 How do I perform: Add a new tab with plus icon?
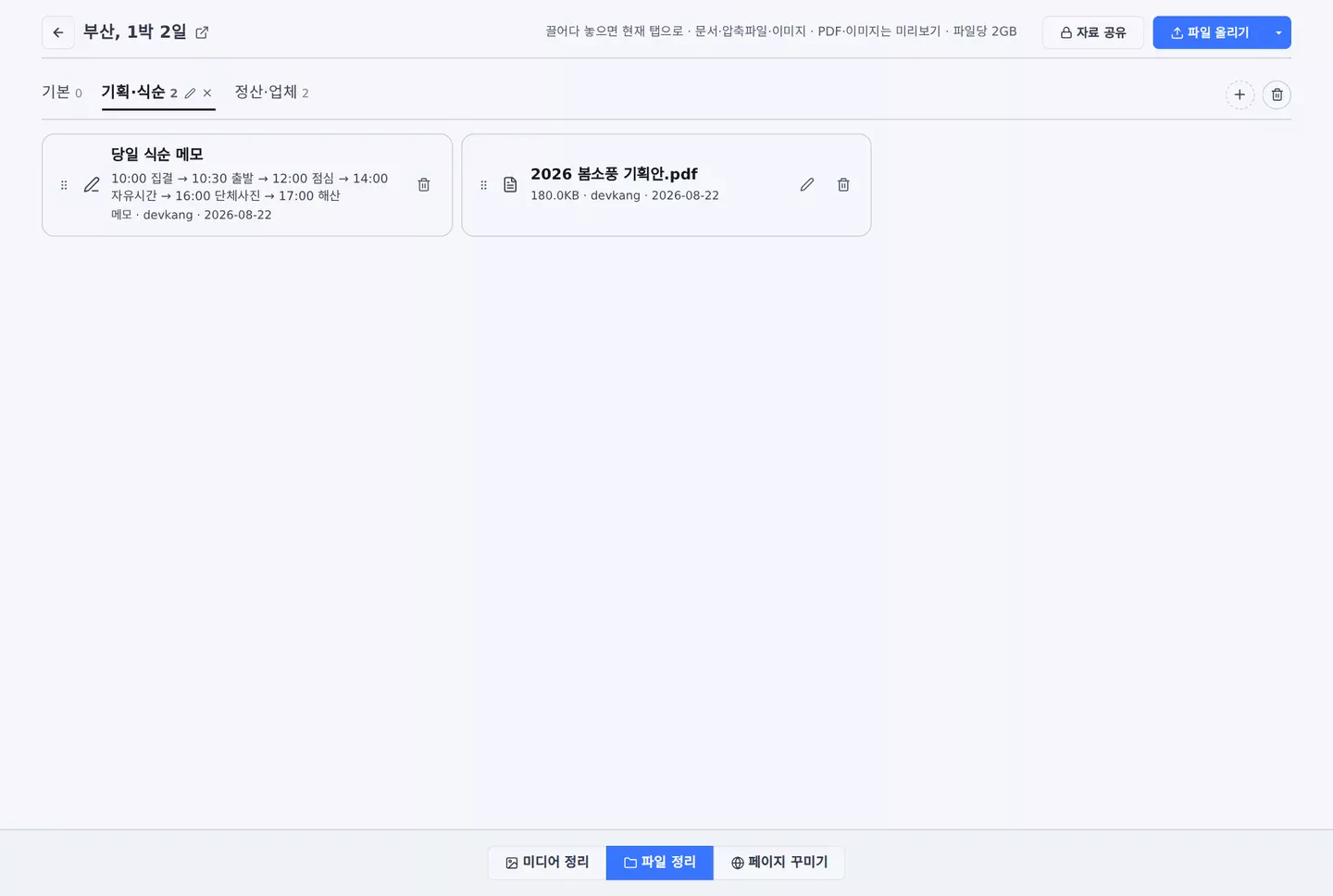pyautogui.click(x=1240, y=94)
